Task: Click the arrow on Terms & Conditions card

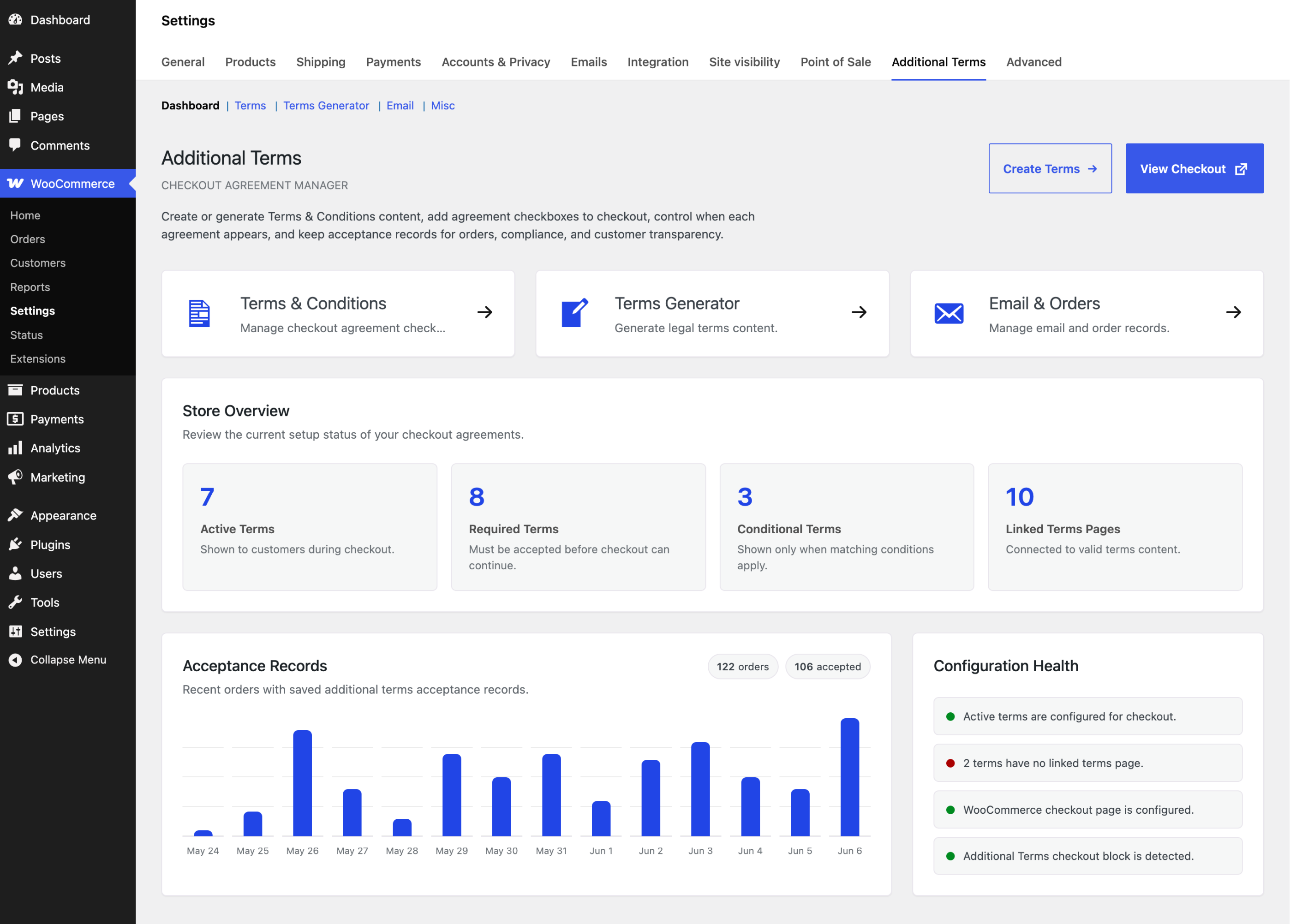Action: (x=484, y=312)
